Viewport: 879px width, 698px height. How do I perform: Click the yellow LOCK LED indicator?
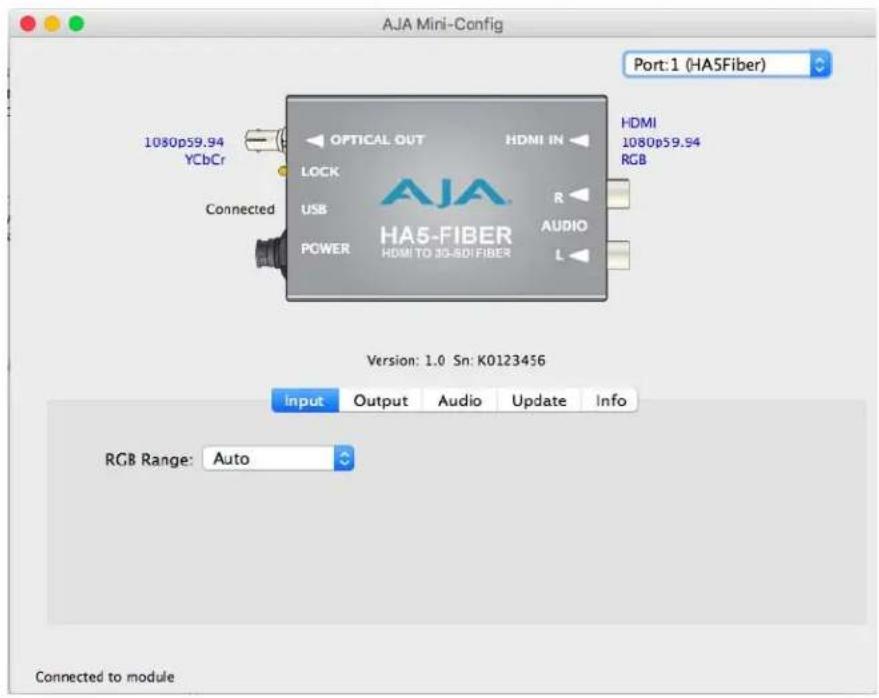(x=283, y=171)
